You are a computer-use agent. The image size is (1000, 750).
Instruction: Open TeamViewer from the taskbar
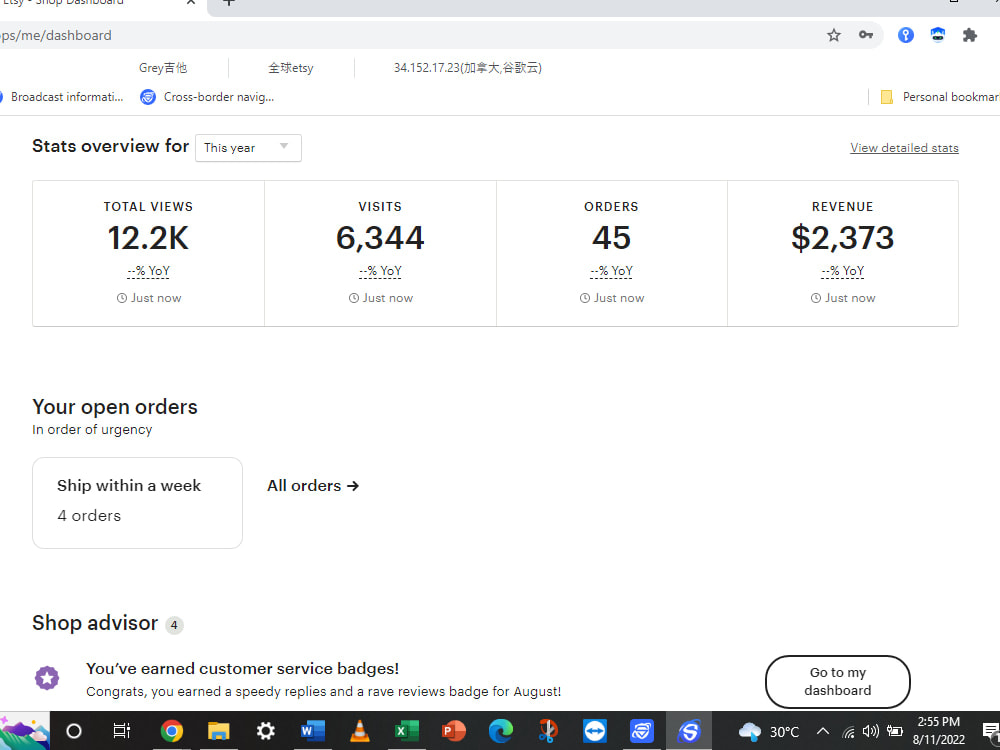(x=594, y=731)
